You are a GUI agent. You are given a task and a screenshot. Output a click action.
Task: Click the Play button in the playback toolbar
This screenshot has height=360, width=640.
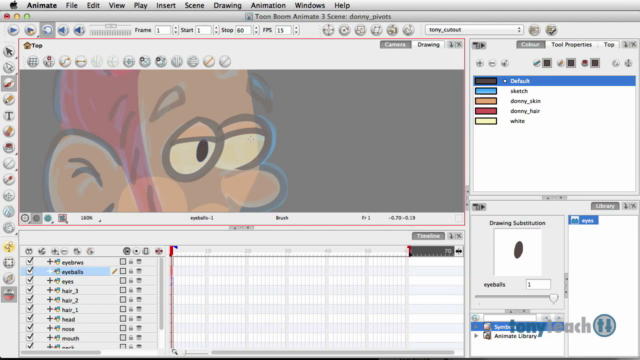(x=13, y=30)
